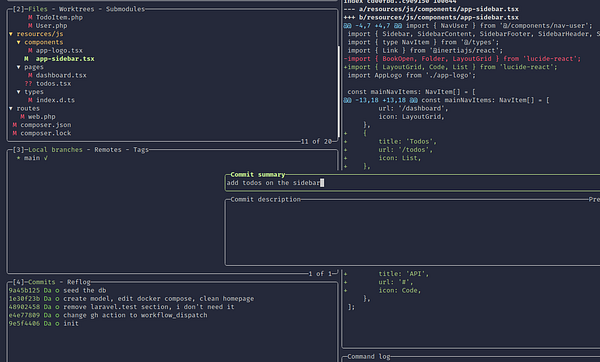This screenshot has height=362, width=600.
Task: Click the graph node of the init commit
Action: (x=57, y=323)
